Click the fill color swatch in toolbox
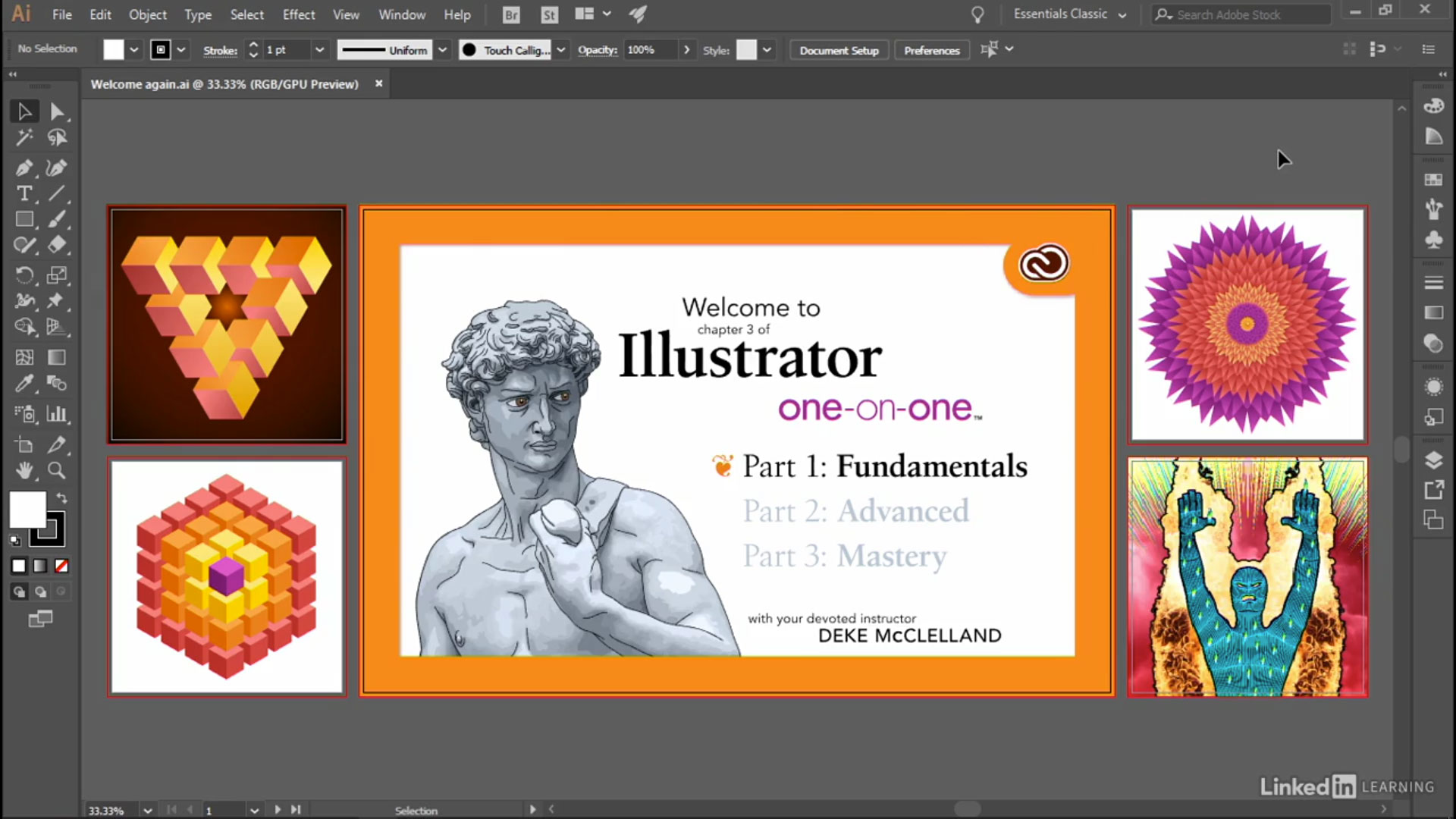 pyautogui.click(x=27, y=510)
